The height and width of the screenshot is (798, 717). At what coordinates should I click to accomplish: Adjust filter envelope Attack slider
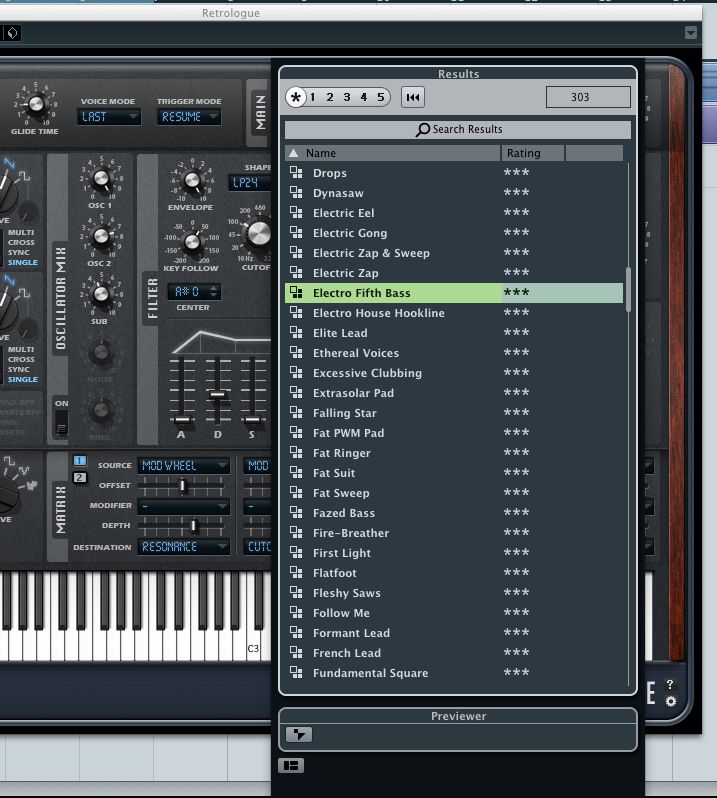click(x=182, y=420)
